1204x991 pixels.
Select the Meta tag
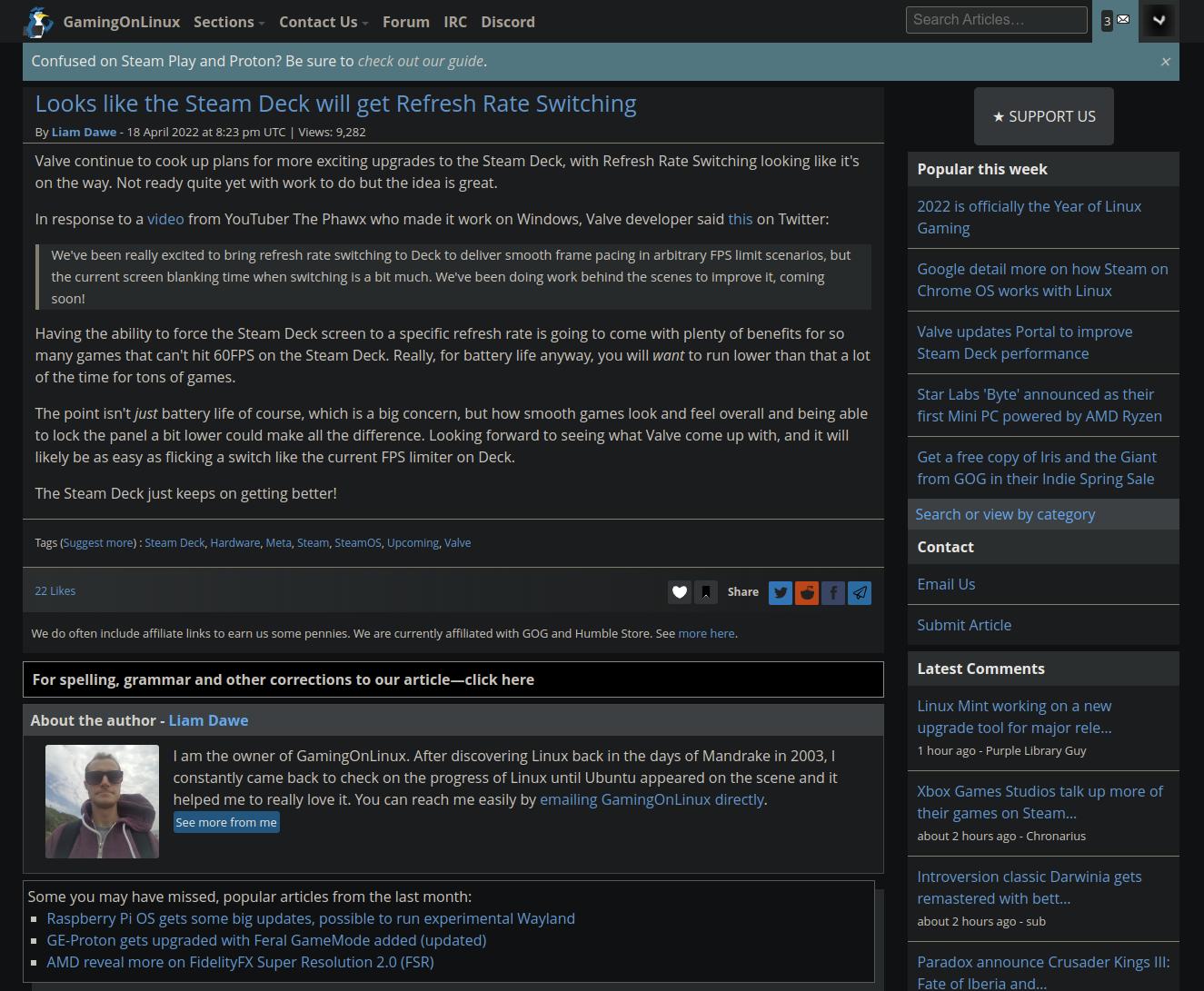(x=278, y=542)
